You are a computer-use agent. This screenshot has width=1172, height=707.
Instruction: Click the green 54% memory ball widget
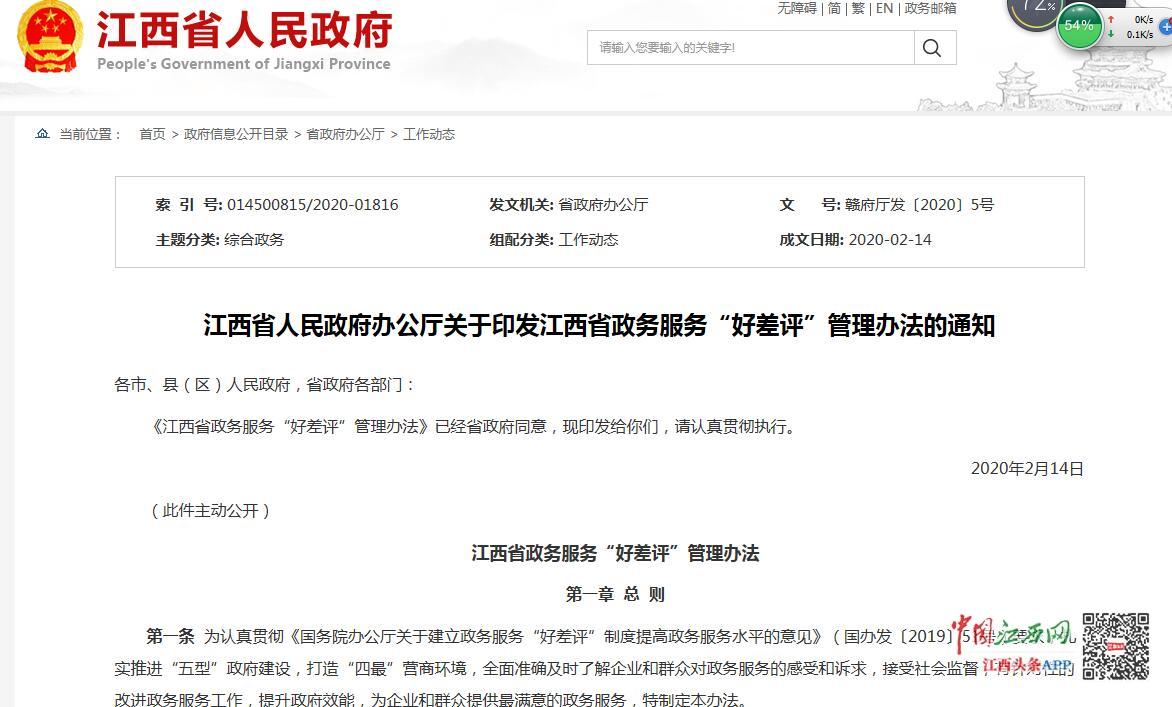click(x=1078, y=26)
